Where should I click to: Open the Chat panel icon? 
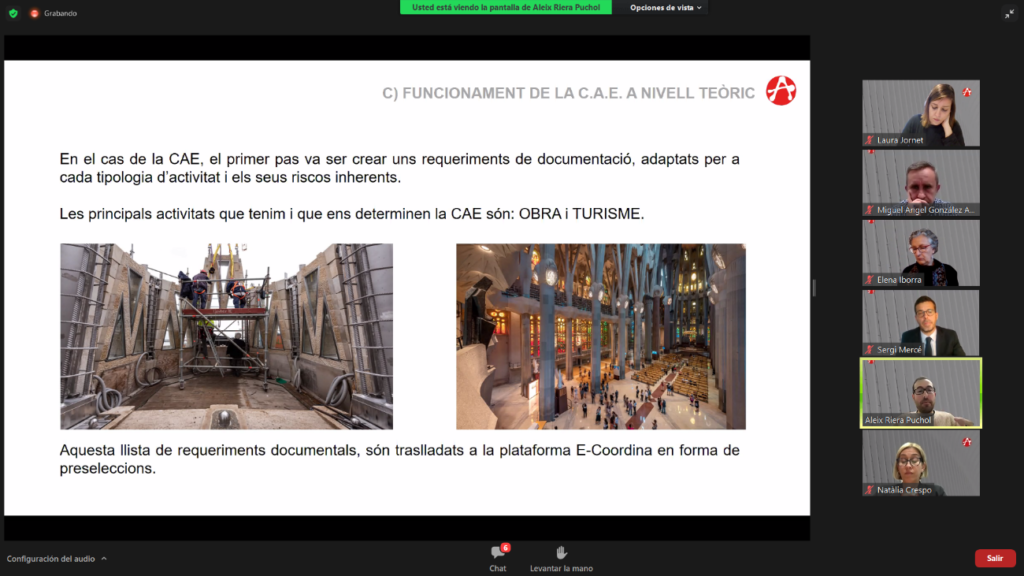(498, 552)
